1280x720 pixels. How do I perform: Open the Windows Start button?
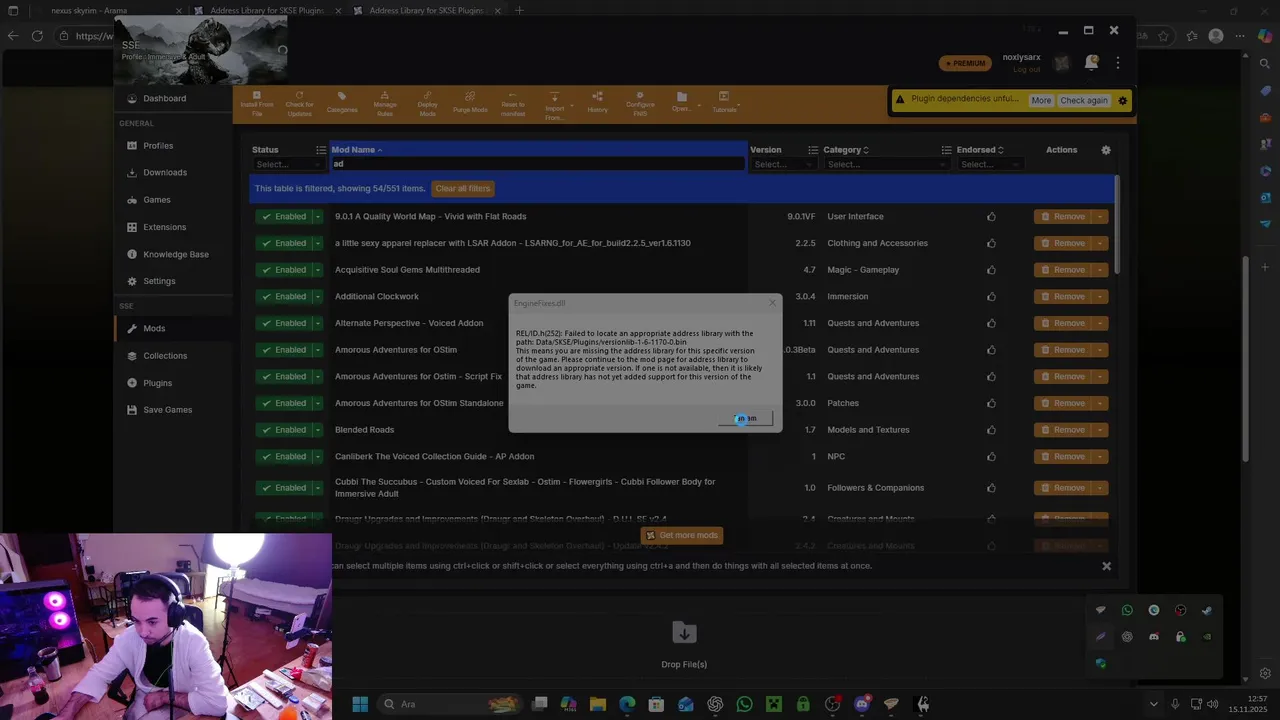tap(360, 704)
